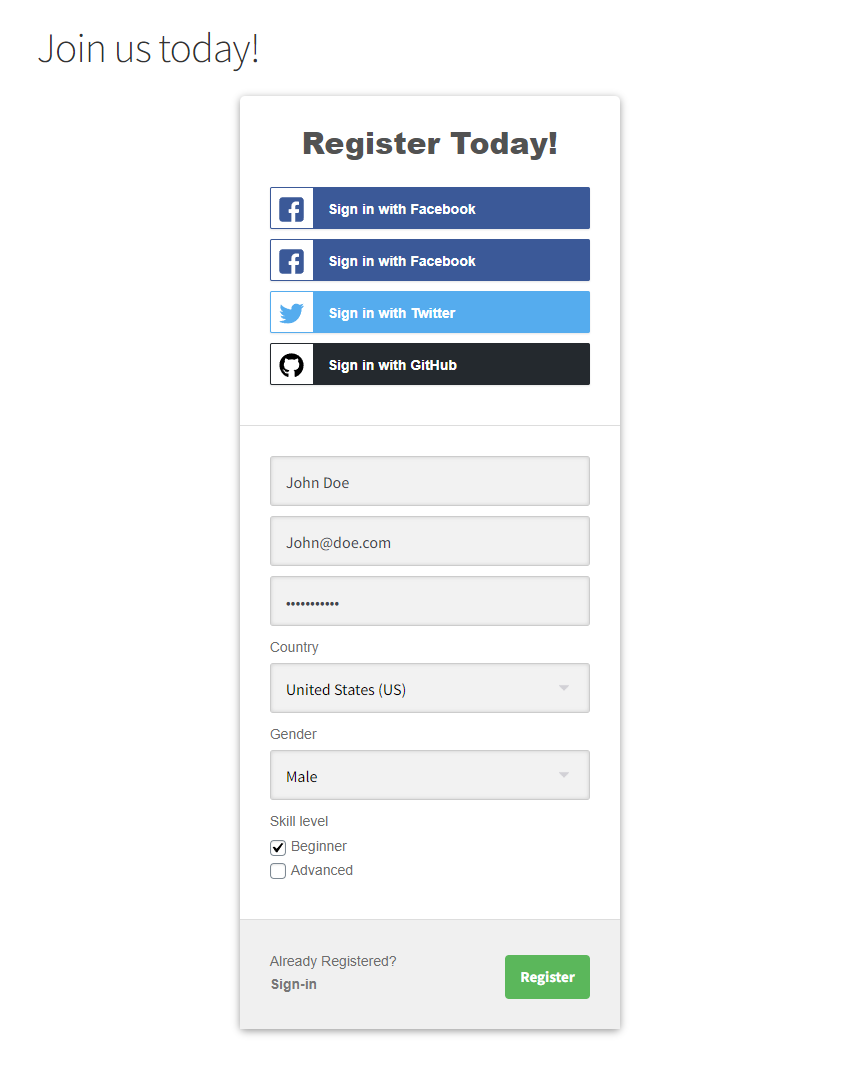Click the "Advanced" checkbox label text
The image size is (846, 1073).
pyautogui.click(x=322, y=871)
